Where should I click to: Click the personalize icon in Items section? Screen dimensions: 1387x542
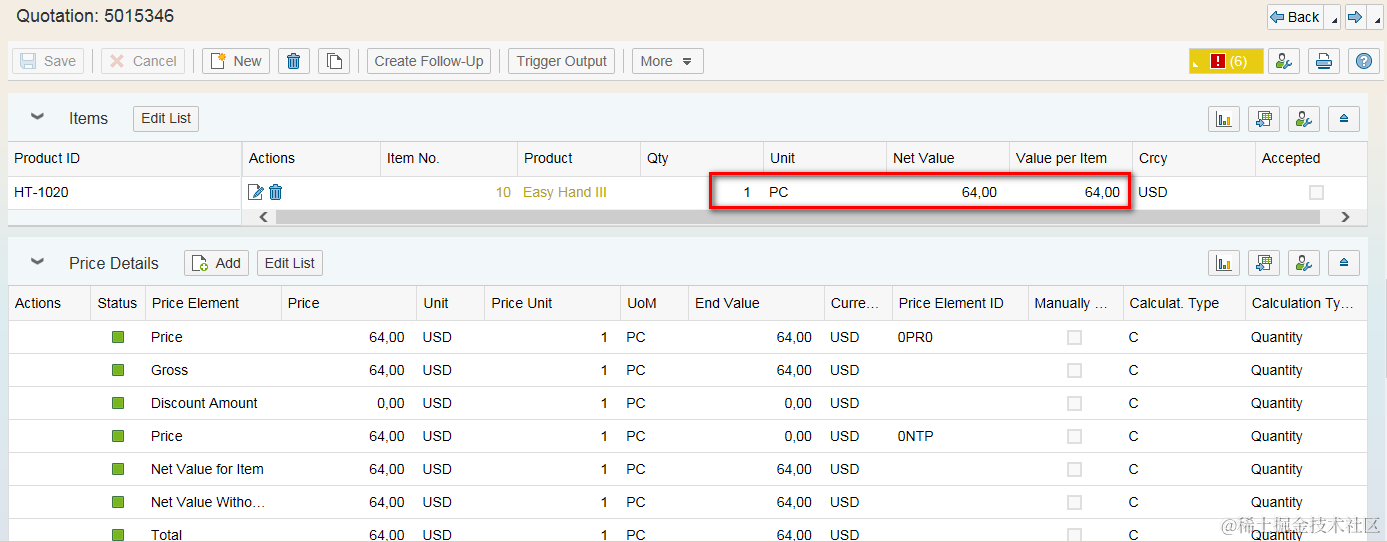tap(1303, 119)
